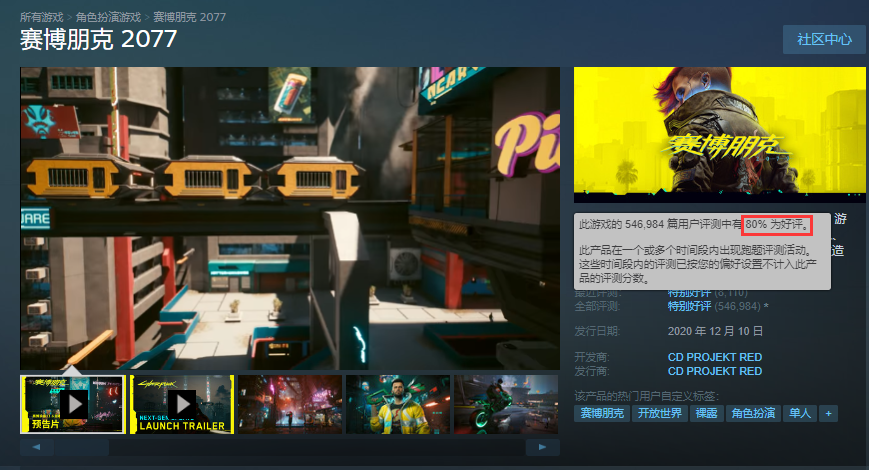Select the green motorcycle screenshot thumbnail
The image size is (869, 470).
pos(506,404)
